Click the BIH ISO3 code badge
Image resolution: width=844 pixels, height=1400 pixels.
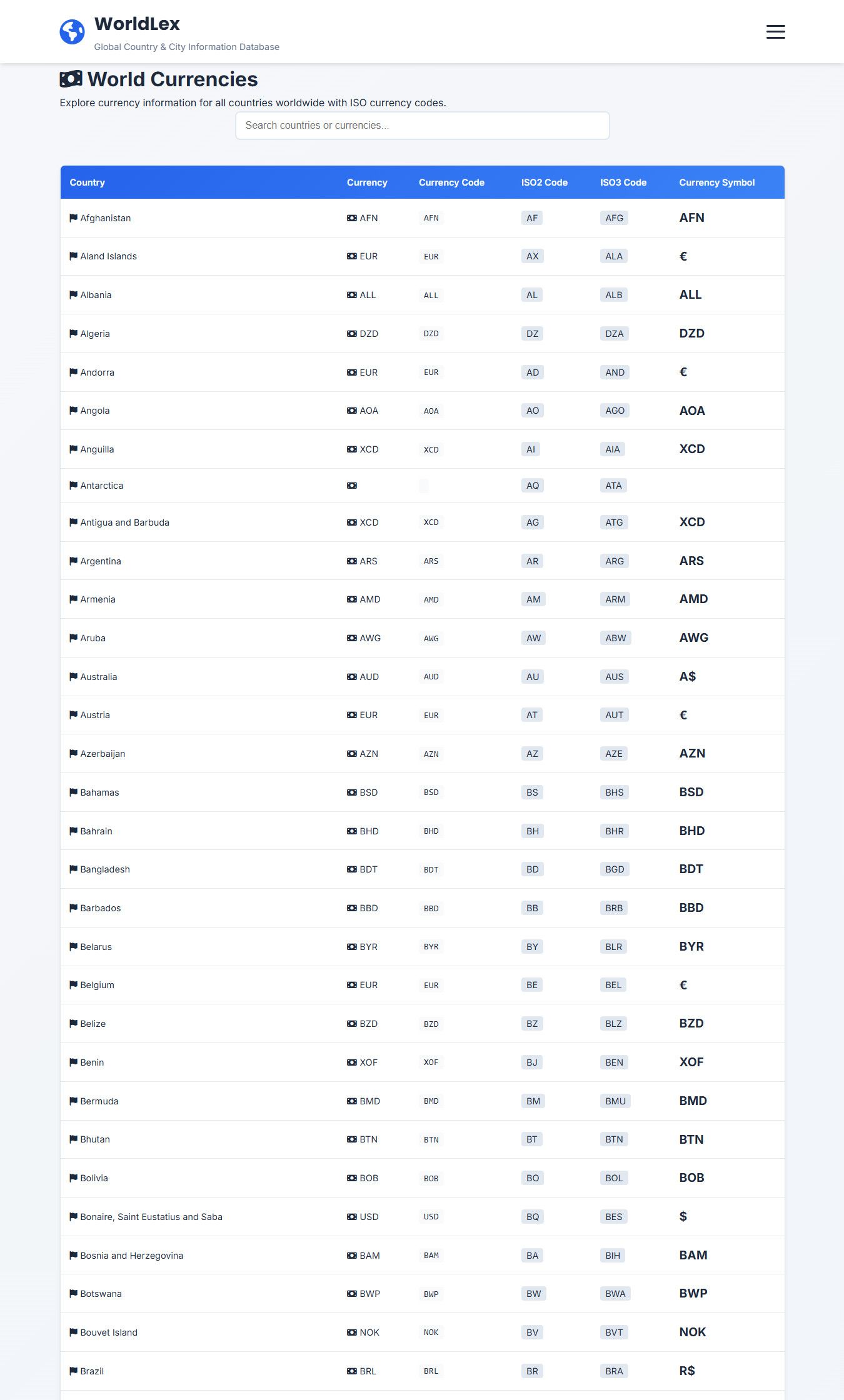click(613, 1256)
